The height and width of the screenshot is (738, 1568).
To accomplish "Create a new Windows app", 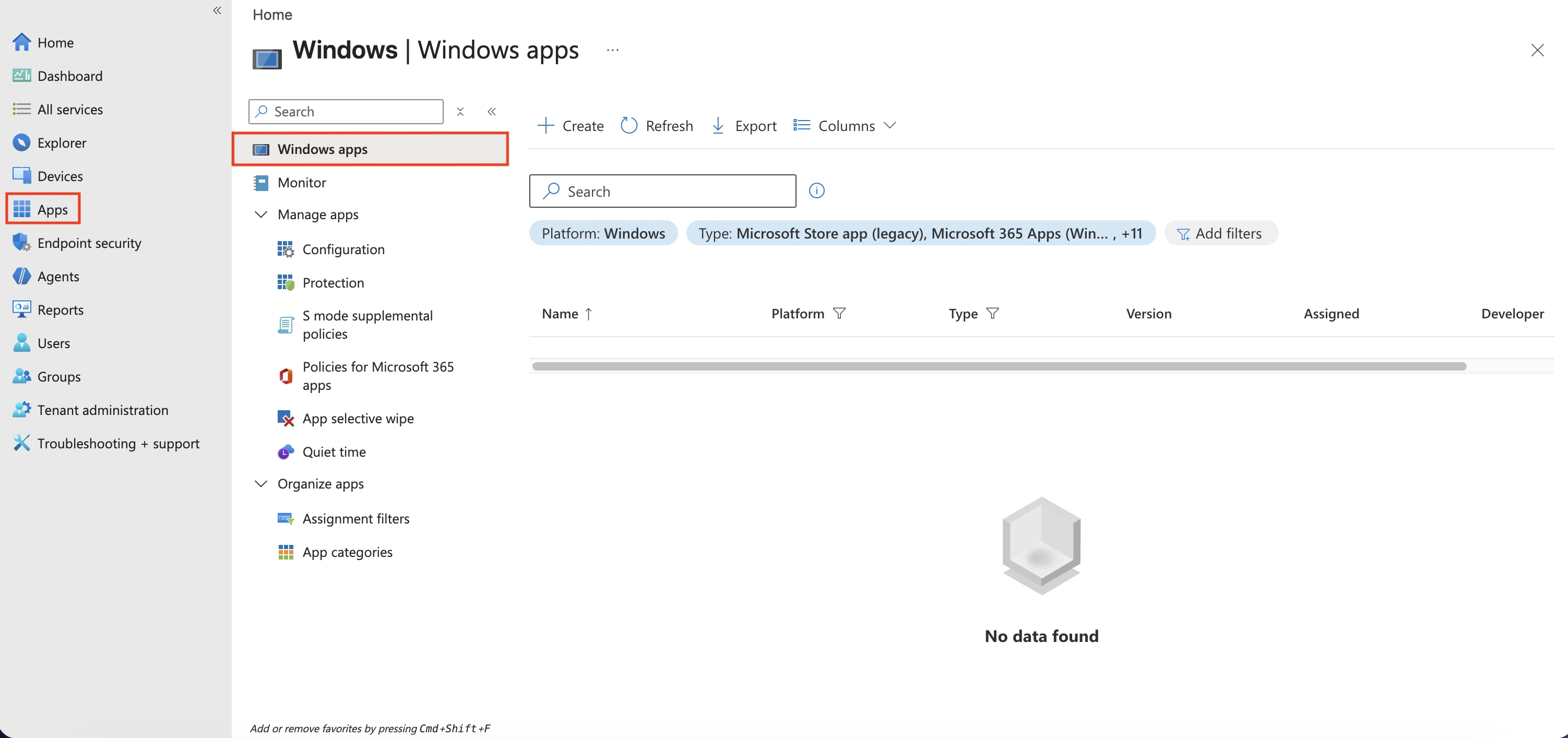I will point(571,126).
